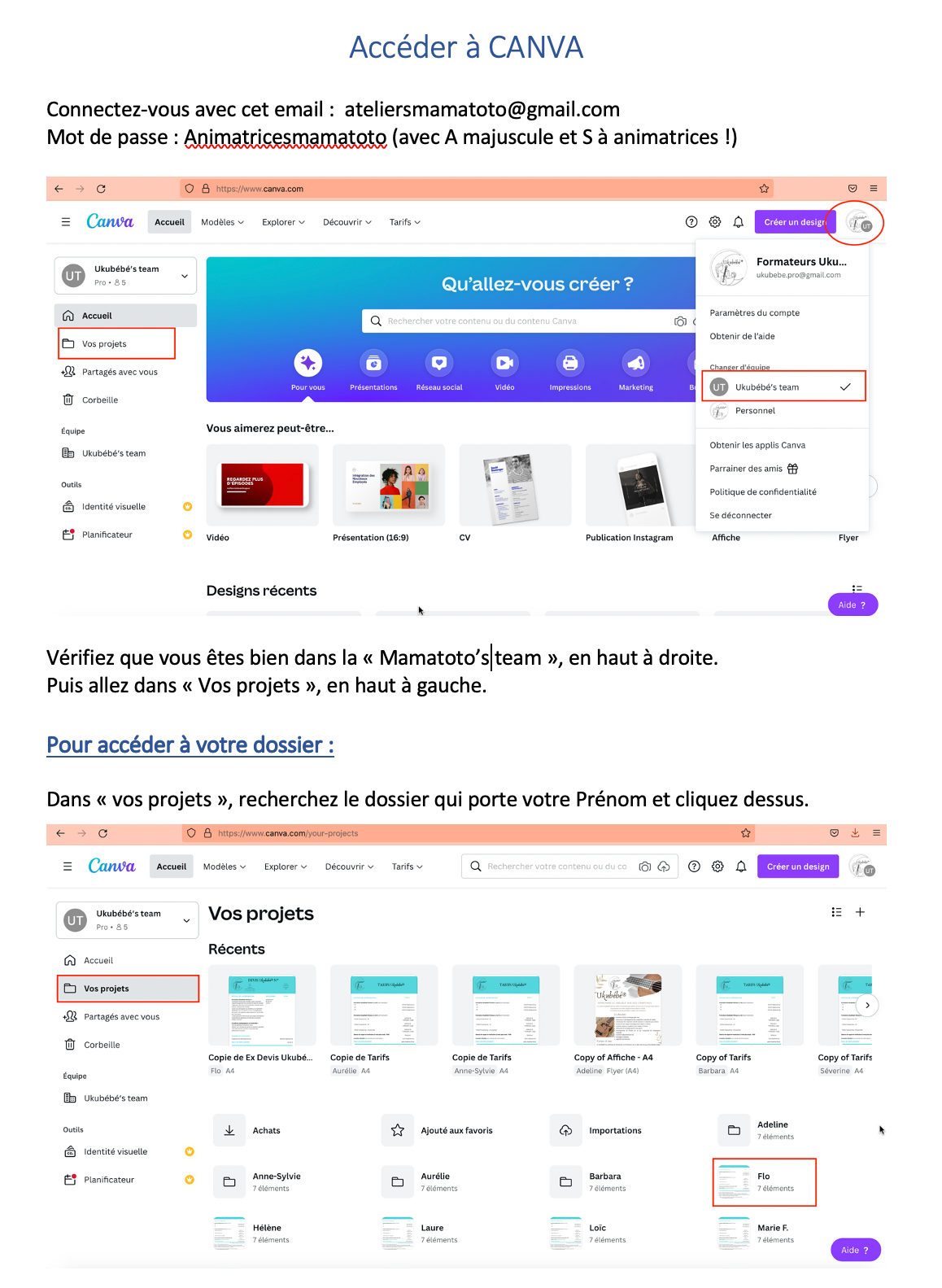Open the Flo folder in Vos projets

pyautogui.click(x=765, y=1182)
